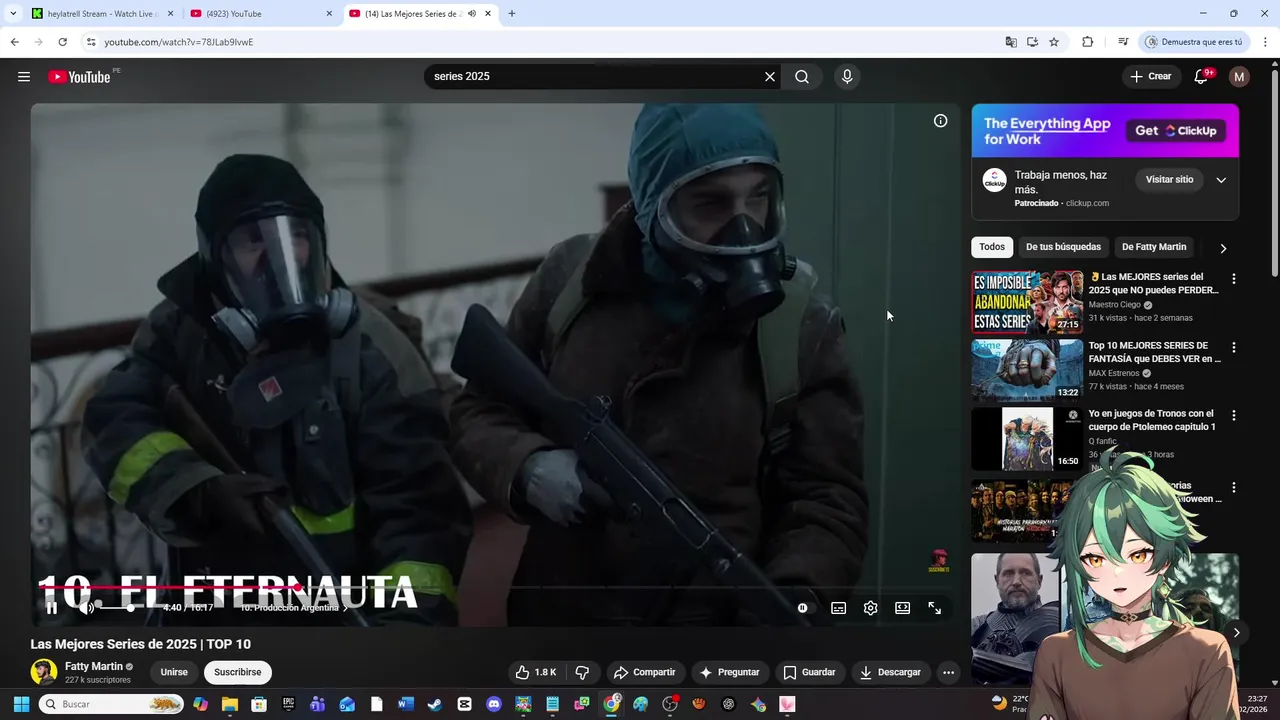Click the taskbar Buscar search box
Image resolution: width=1280 pixels, height=720 pixels.
click(112, 704)
